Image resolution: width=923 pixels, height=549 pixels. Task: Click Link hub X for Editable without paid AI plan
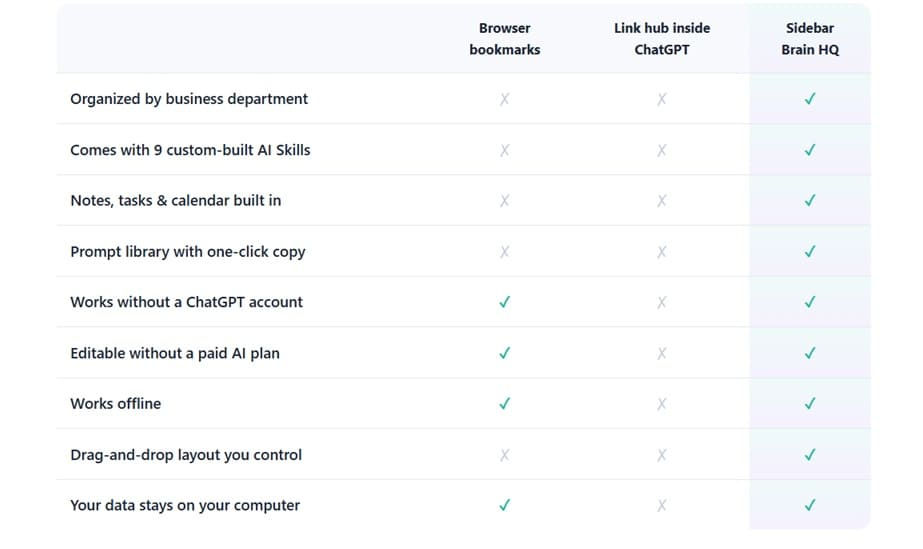point(662,353)
